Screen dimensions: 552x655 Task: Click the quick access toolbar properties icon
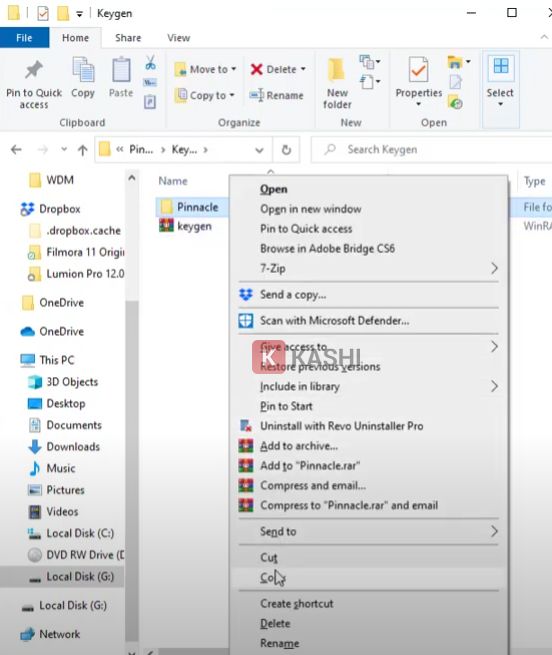tap(43, 13)
